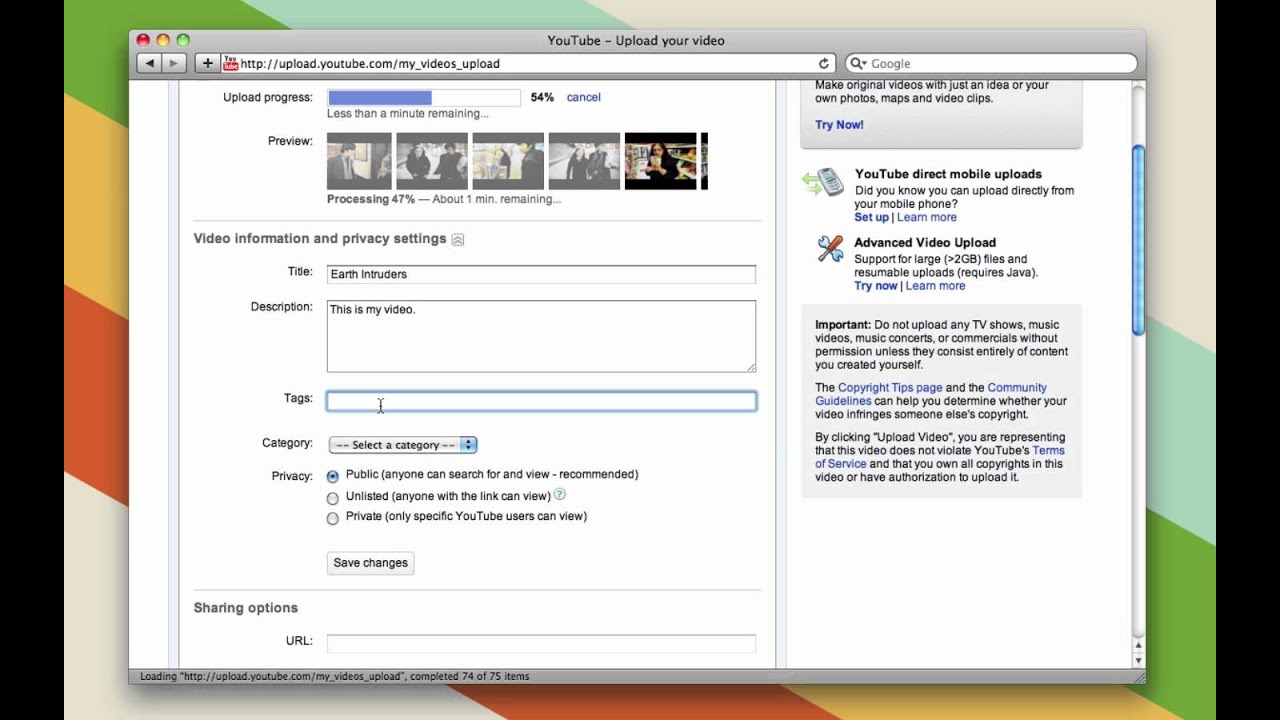Click the YouTube favicon in the address bar
Viewport: 1280px width, 720px height.
pos(230,63)
